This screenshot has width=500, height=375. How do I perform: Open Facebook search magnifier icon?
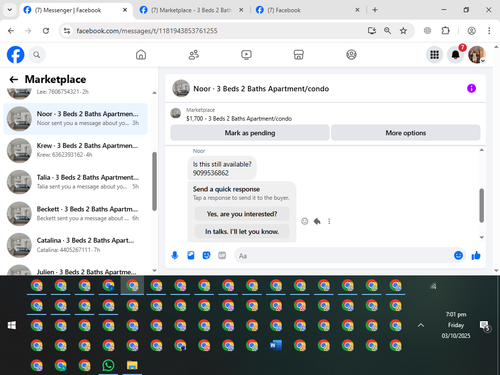(37, 55)
